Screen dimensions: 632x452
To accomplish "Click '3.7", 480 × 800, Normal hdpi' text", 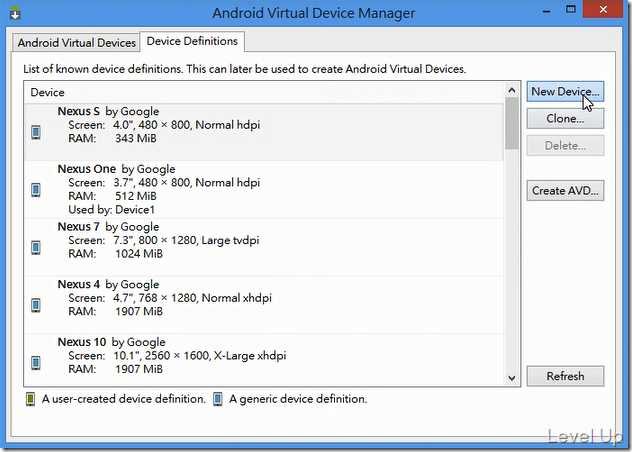I will (186, 183).
